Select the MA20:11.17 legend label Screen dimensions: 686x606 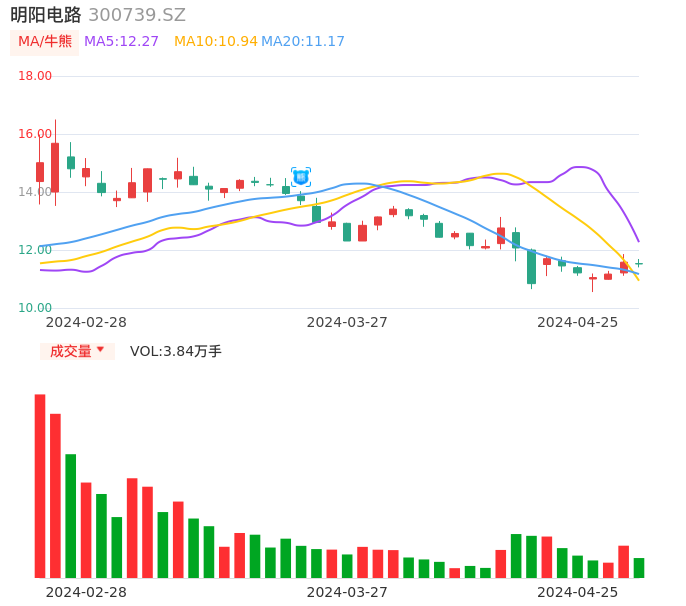pos(303,42)
